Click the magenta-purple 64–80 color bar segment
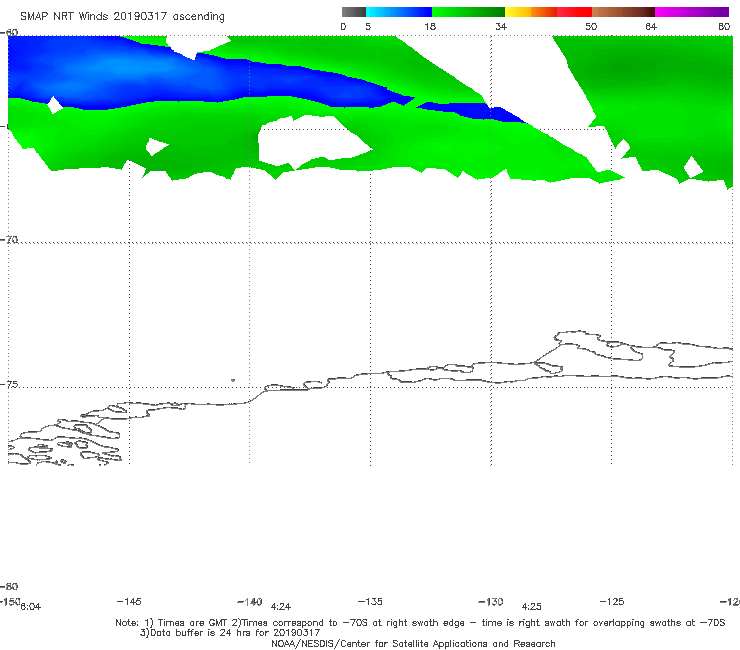Image resolution: width=740 pixels, height=650 pixels. point(692,12)
